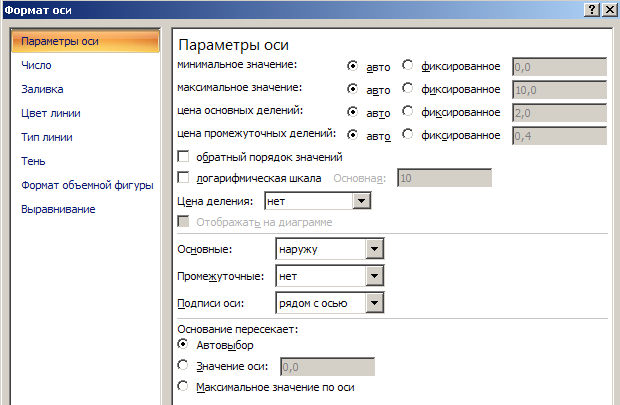Select фиксированное for максимальное значение
The image size is (620, 405).
tap(408, 88)
